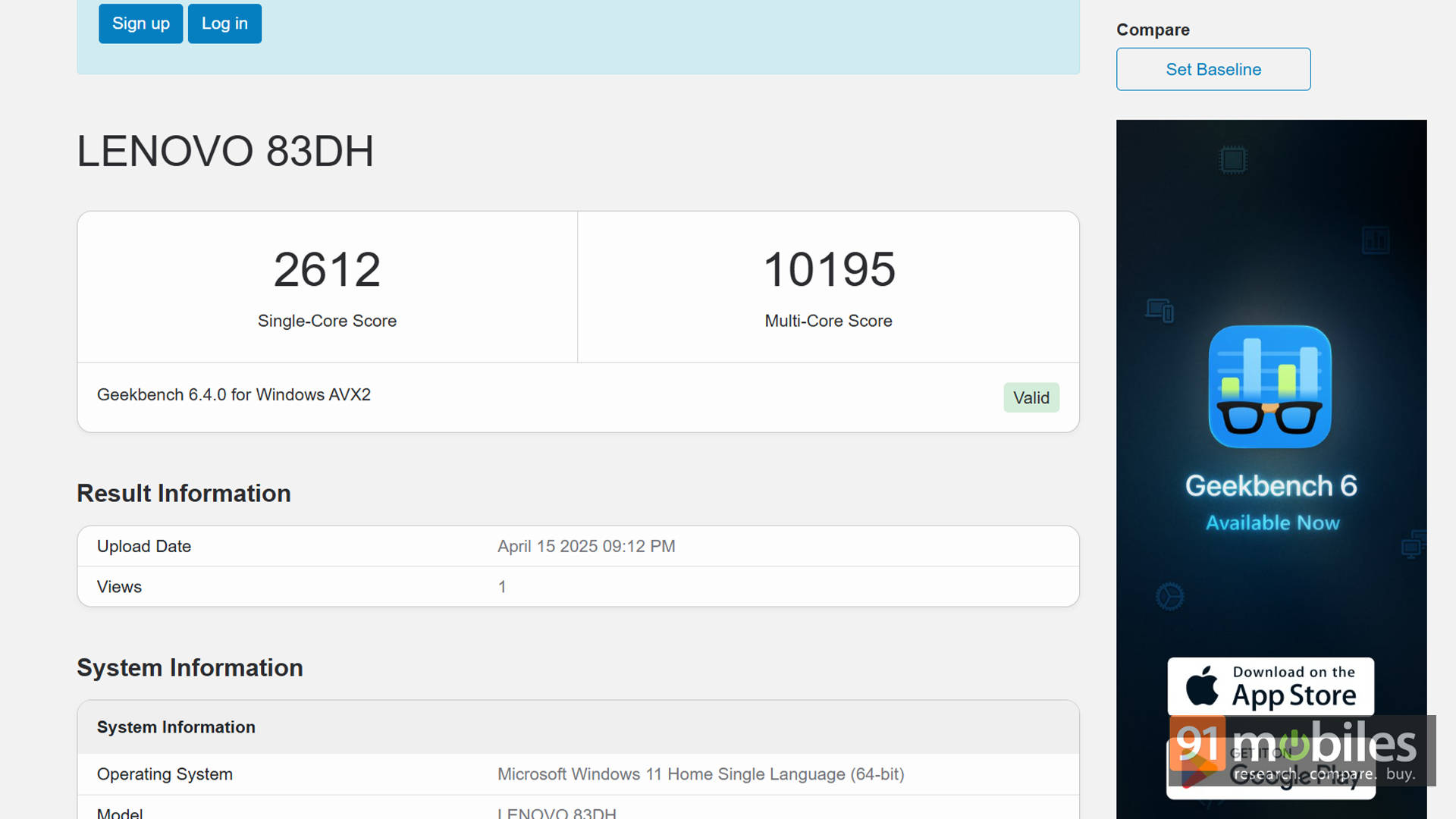Select the Views count value 1
Screen dimensions: 1456x819
[502, 587]
